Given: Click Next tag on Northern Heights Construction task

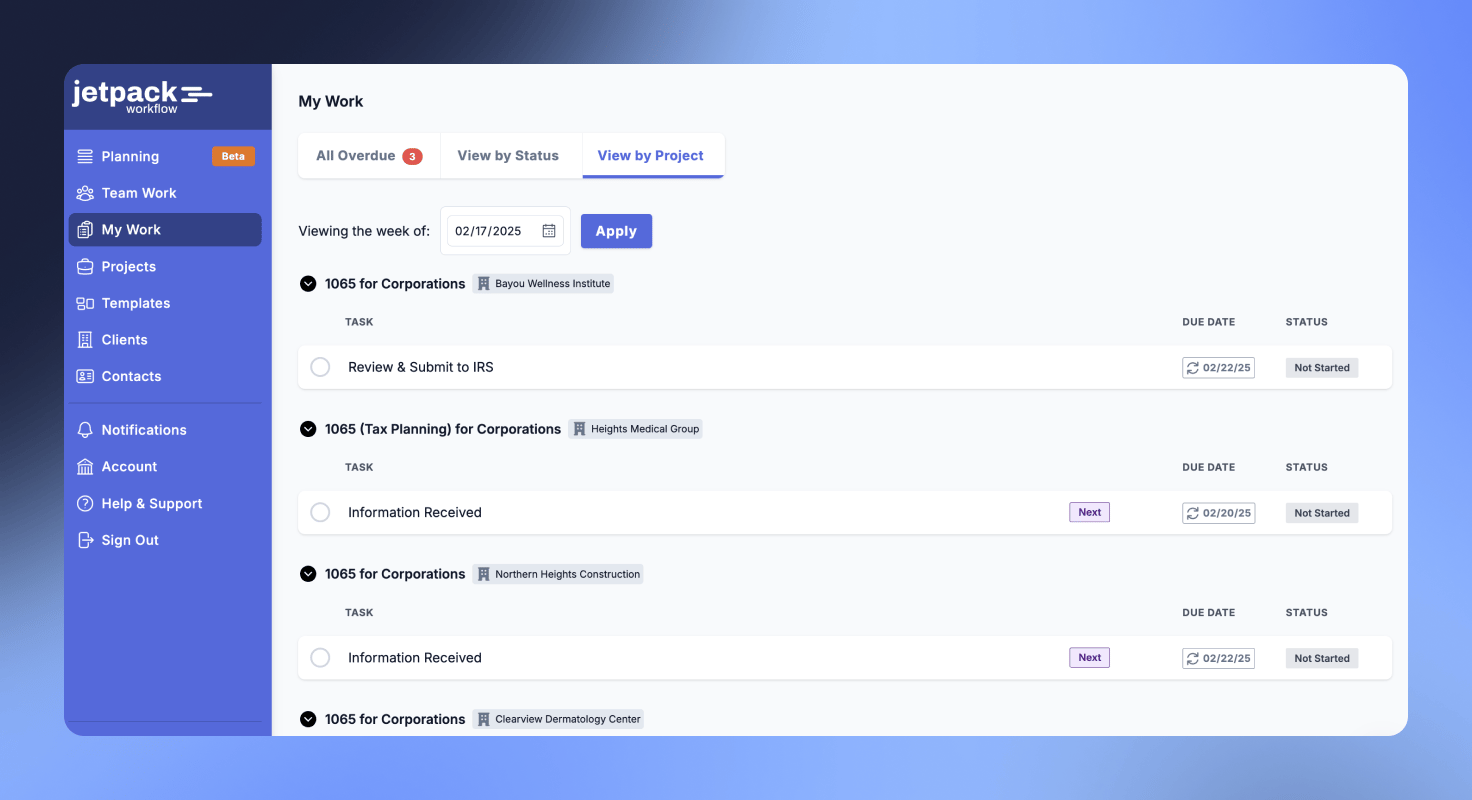Looking at the screenshot, I should coord(1090,657).
